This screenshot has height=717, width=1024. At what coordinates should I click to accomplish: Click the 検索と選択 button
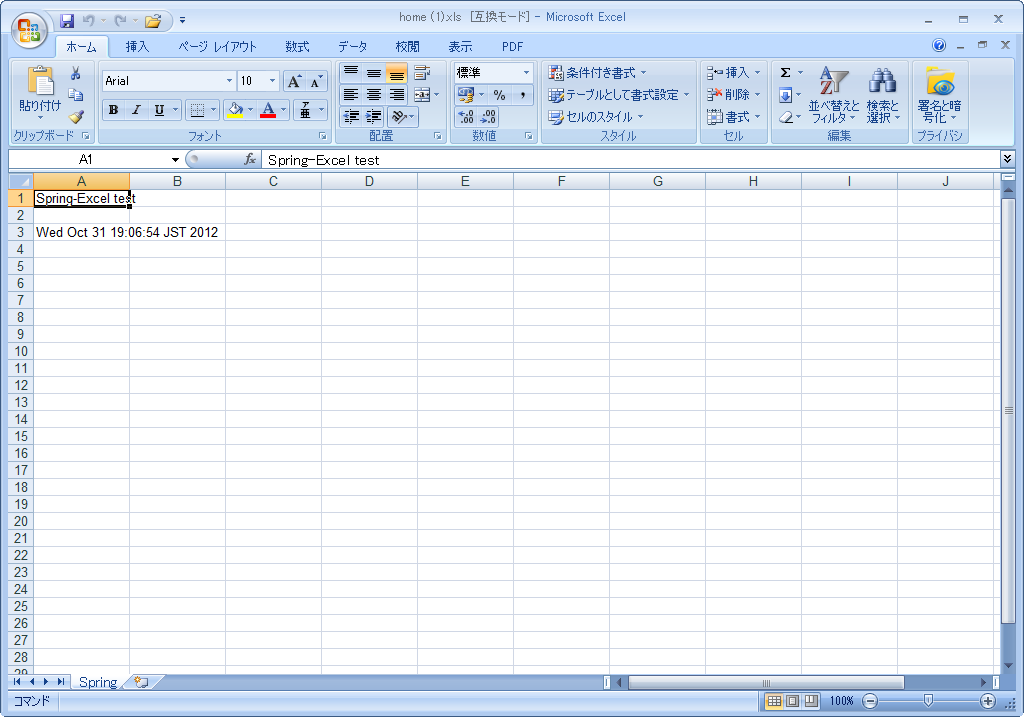point(882,95)
